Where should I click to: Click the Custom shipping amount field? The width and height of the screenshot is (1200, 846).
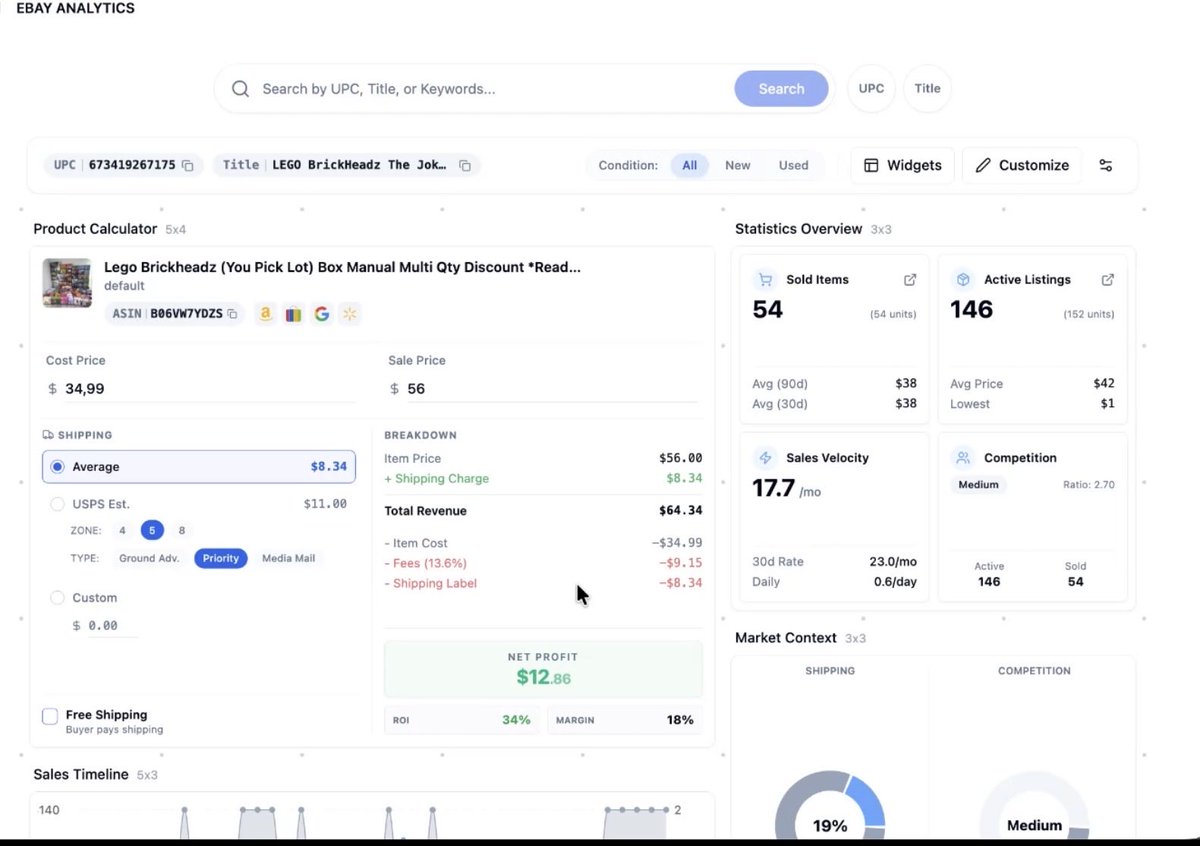(x=105, y=626)
